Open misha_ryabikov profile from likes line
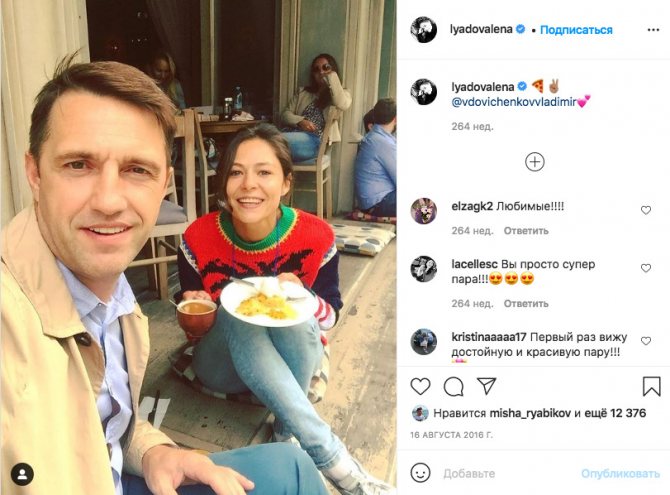This screenshot has width=670, height=495. coord(530,413)
